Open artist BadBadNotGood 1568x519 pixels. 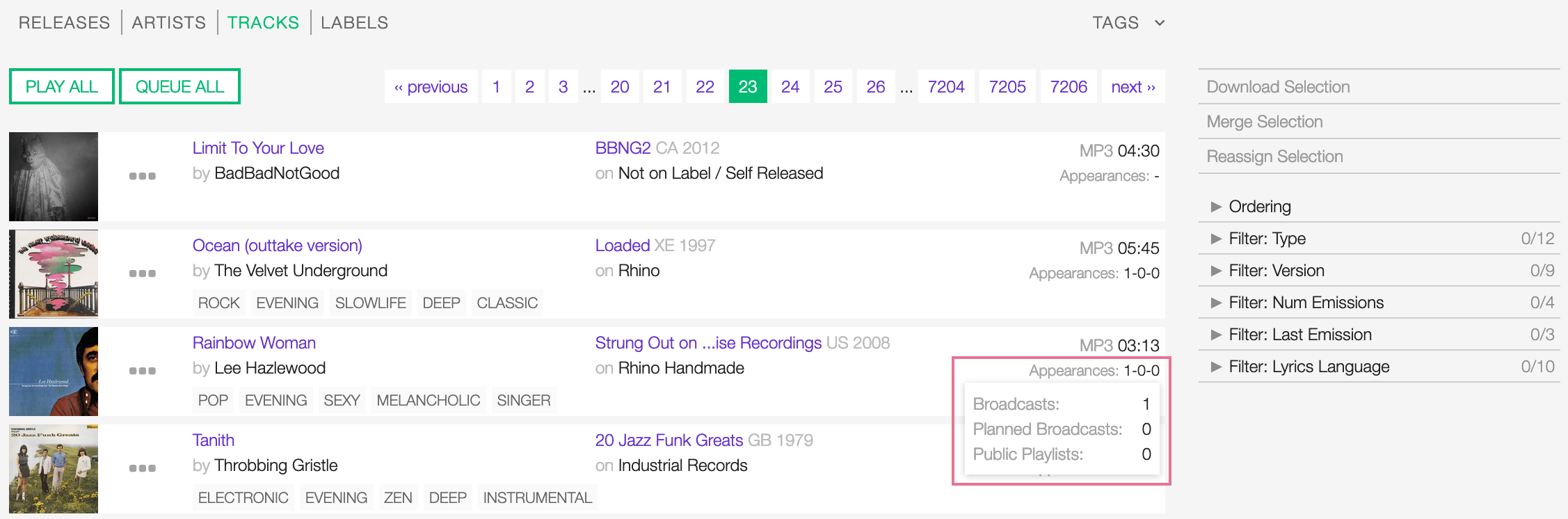coord(277,173)
